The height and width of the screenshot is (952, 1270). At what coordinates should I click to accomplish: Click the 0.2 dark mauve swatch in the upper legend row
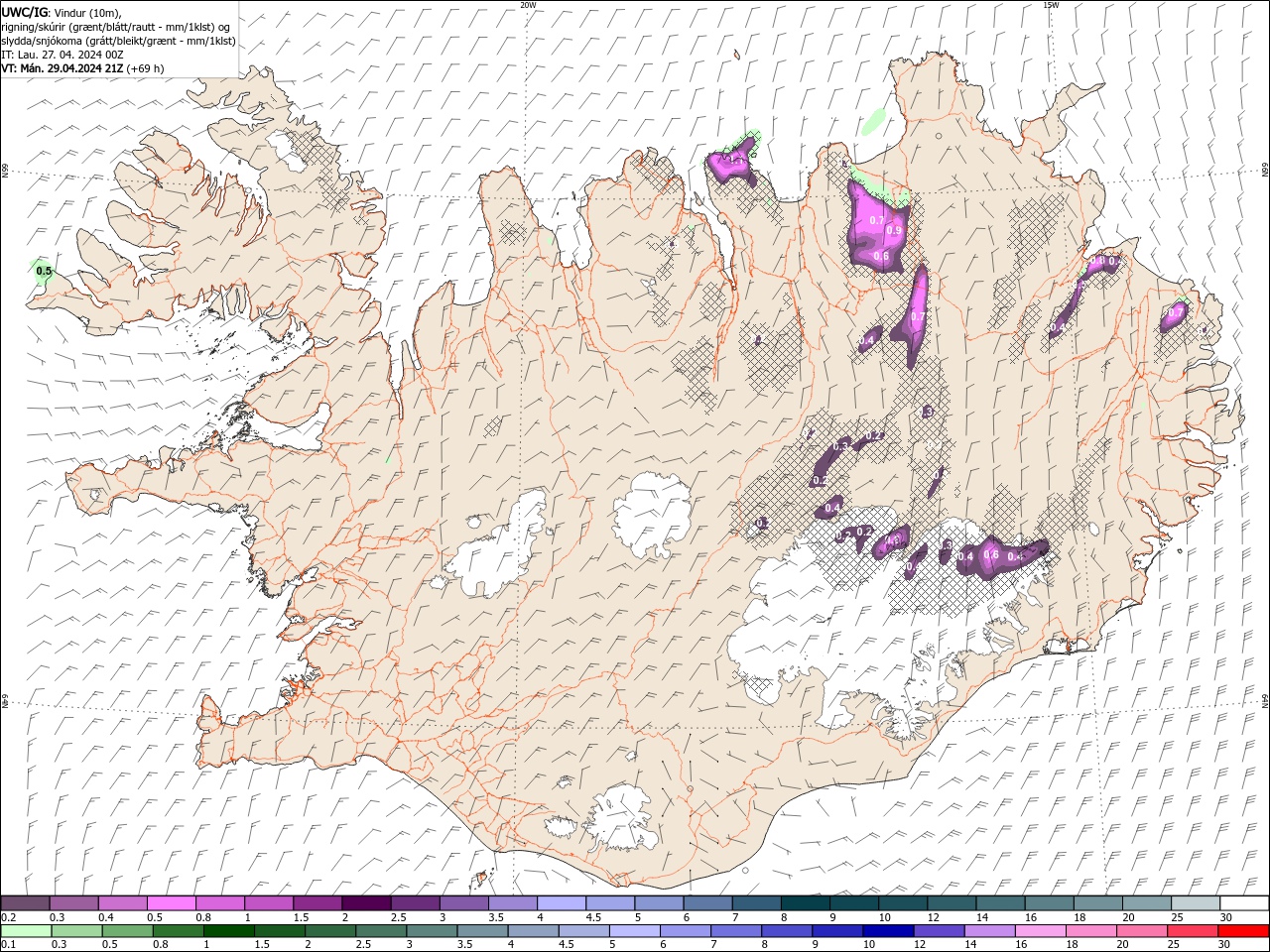click(x=25, y=903)
